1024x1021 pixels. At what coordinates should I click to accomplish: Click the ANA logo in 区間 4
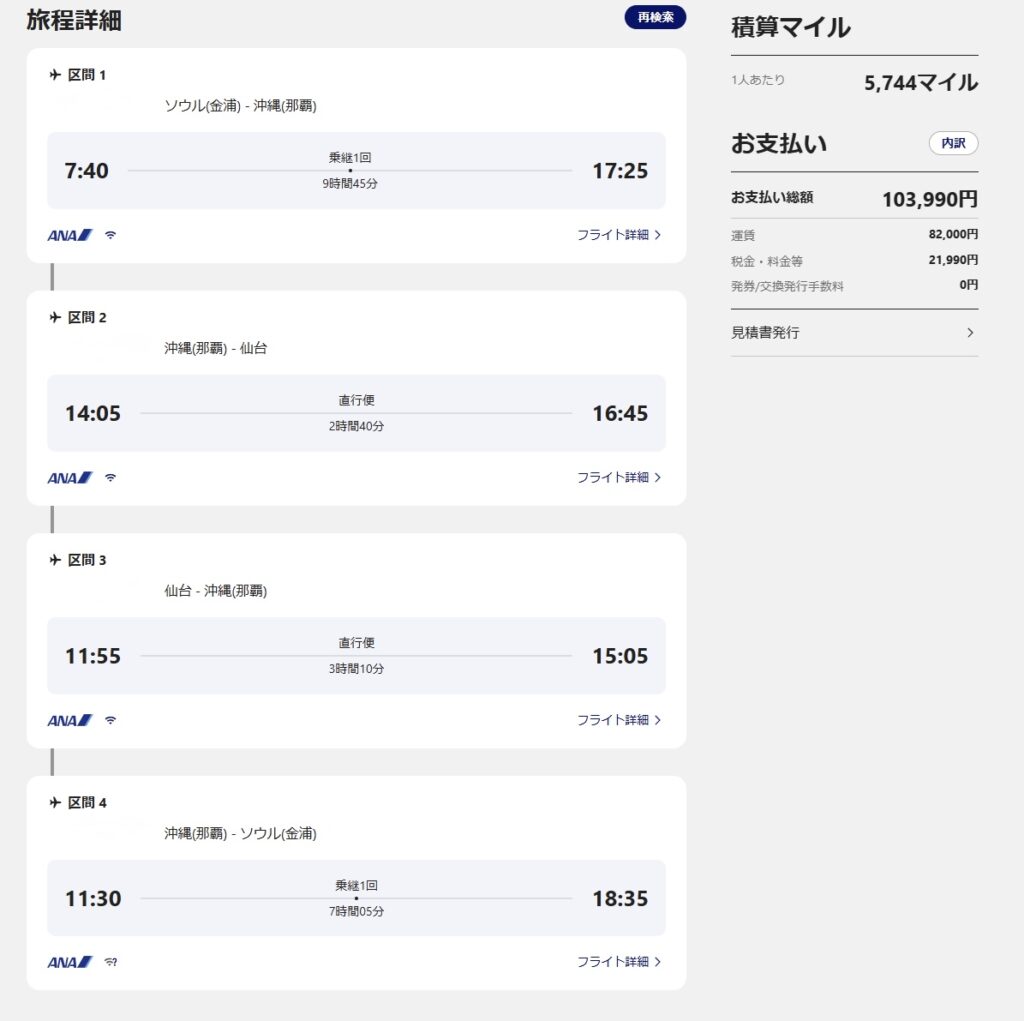[x=70, y=962]
